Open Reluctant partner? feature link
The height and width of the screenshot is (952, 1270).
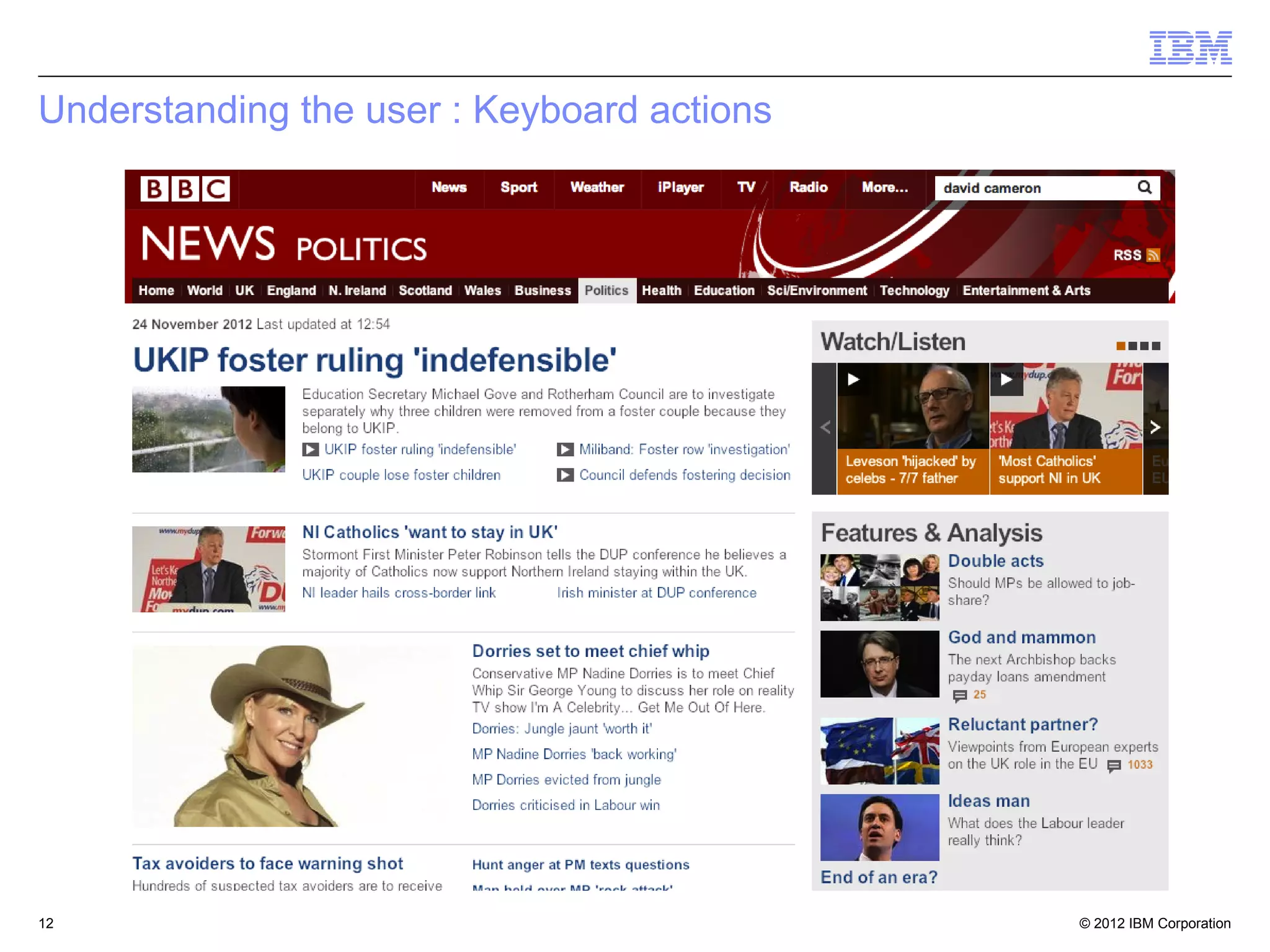[1023, 725]
